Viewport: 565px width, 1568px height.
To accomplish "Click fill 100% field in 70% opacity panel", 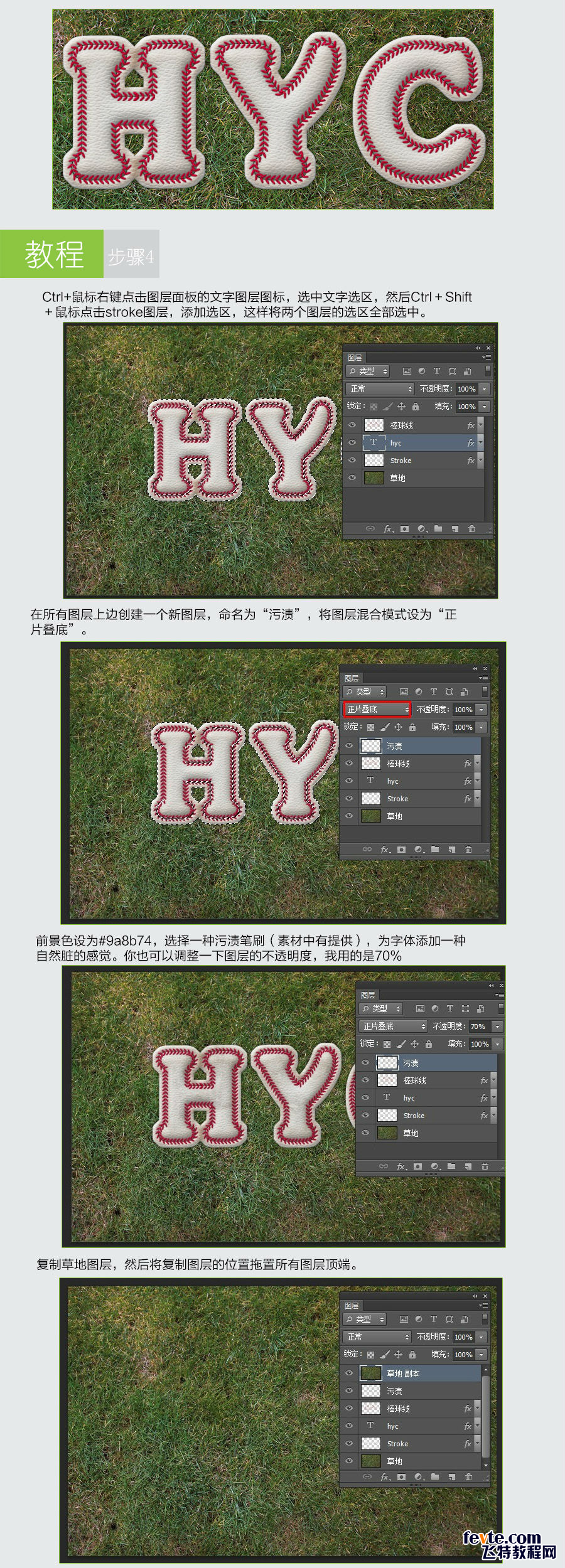I will pos(480,1044).
